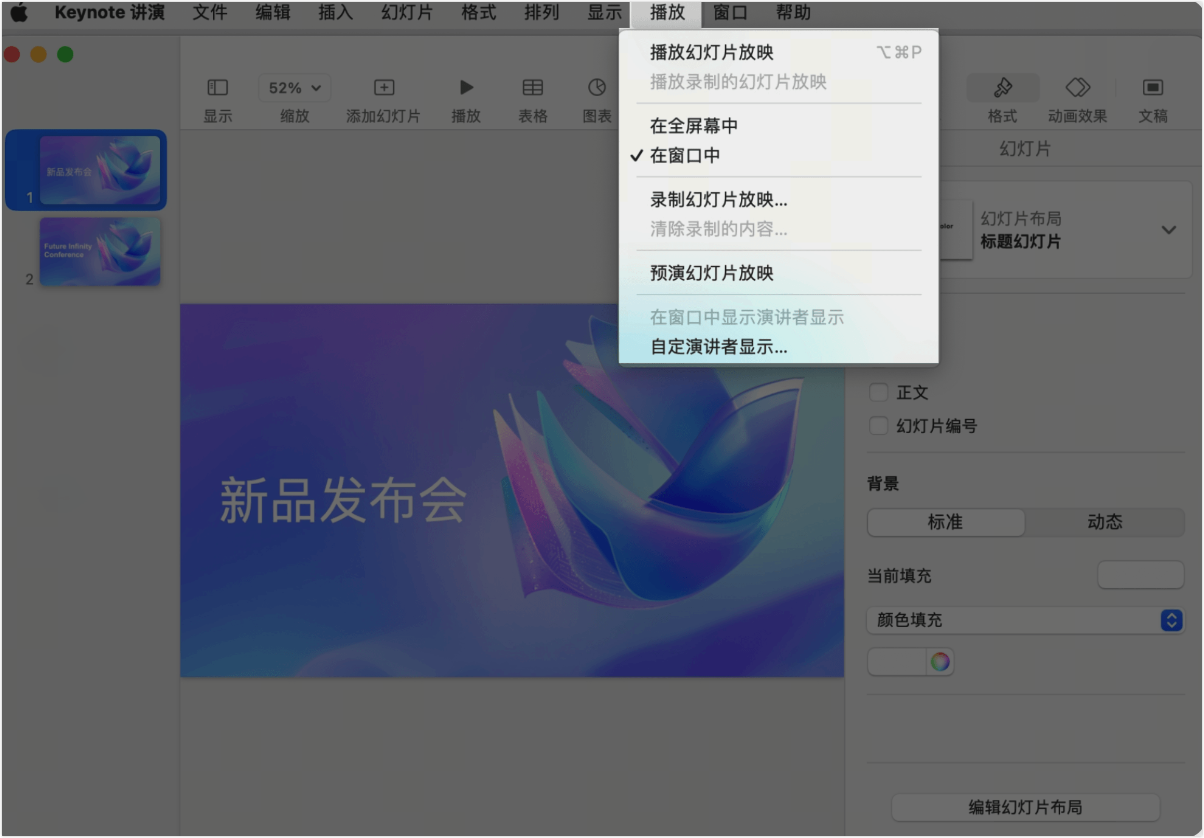Choose 预演幻灯片放映 menu item
The image size is (1204, 838).
pos(779,273)
